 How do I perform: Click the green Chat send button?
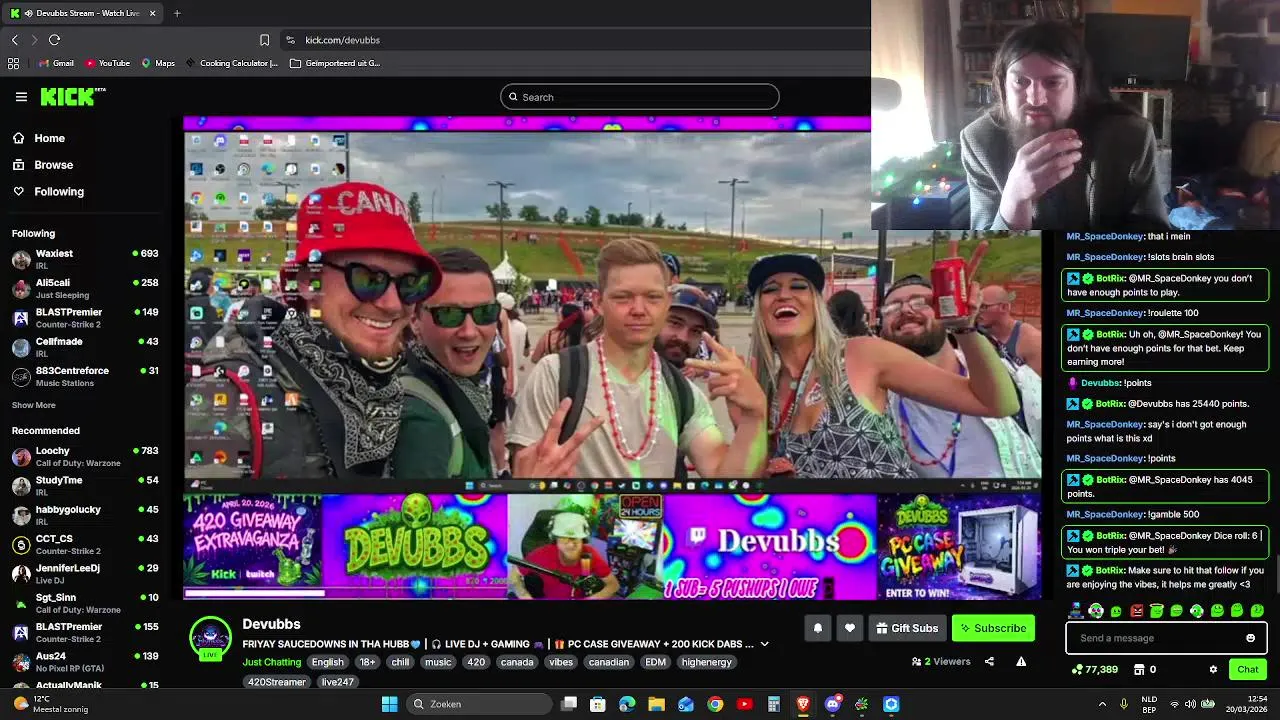(1248, 669)
